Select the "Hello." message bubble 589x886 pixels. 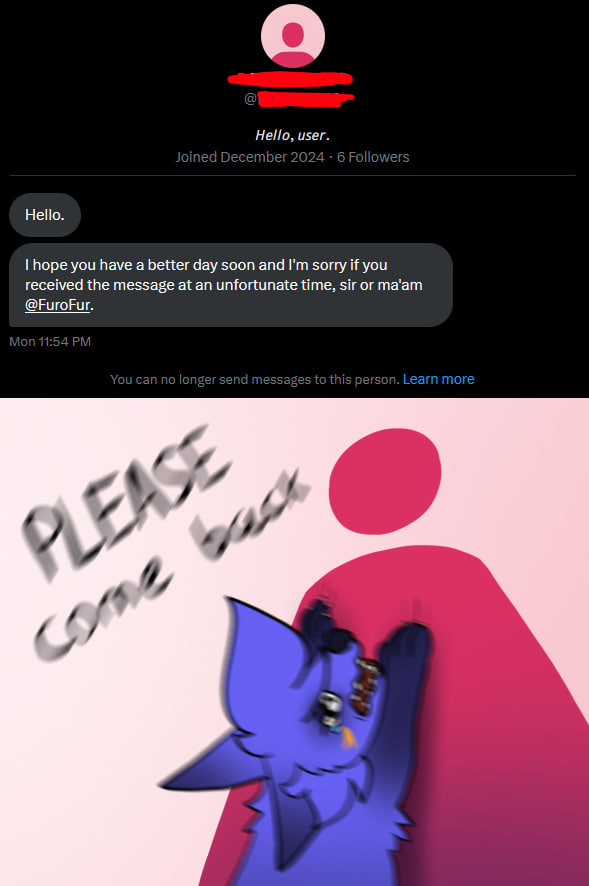(45, 215)
